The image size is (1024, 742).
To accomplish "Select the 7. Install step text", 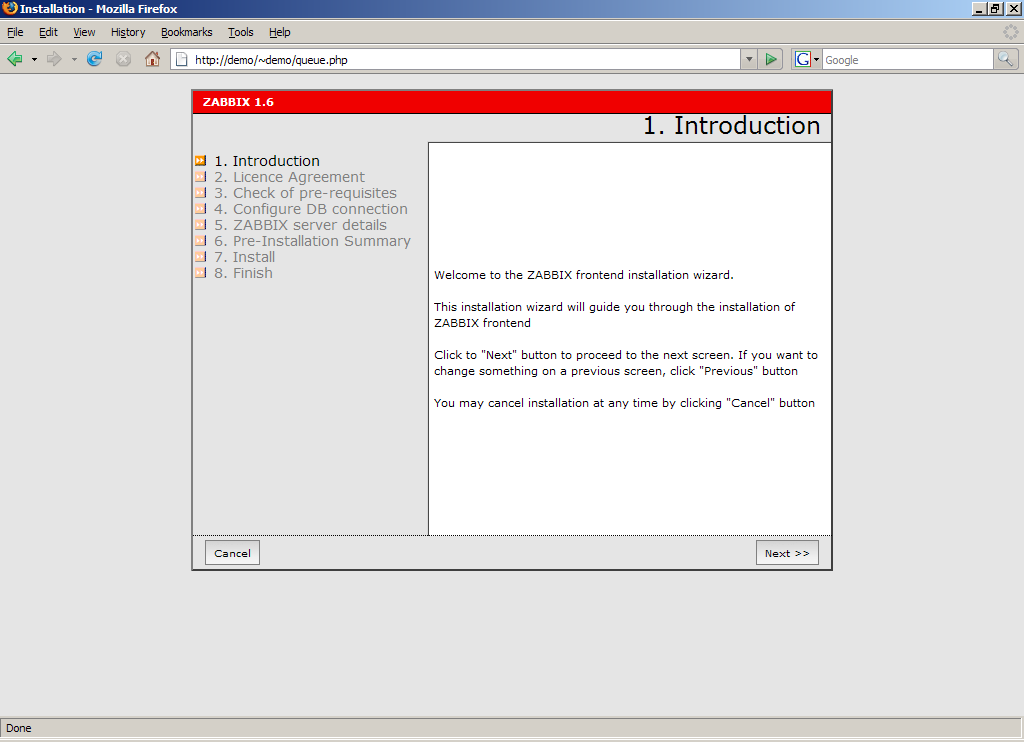I will 245,257.
